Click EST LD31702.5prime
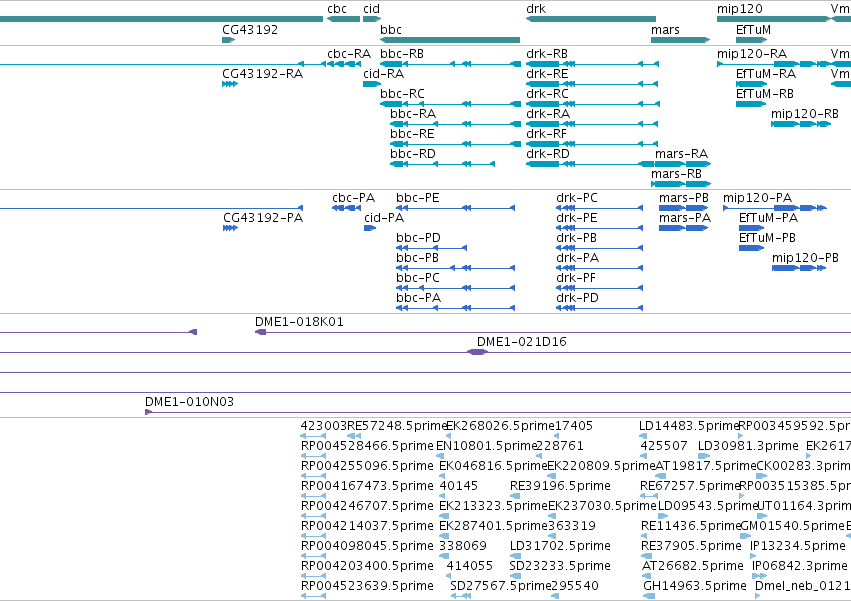The height and width of the screenshot is (601, 851). 560,547
